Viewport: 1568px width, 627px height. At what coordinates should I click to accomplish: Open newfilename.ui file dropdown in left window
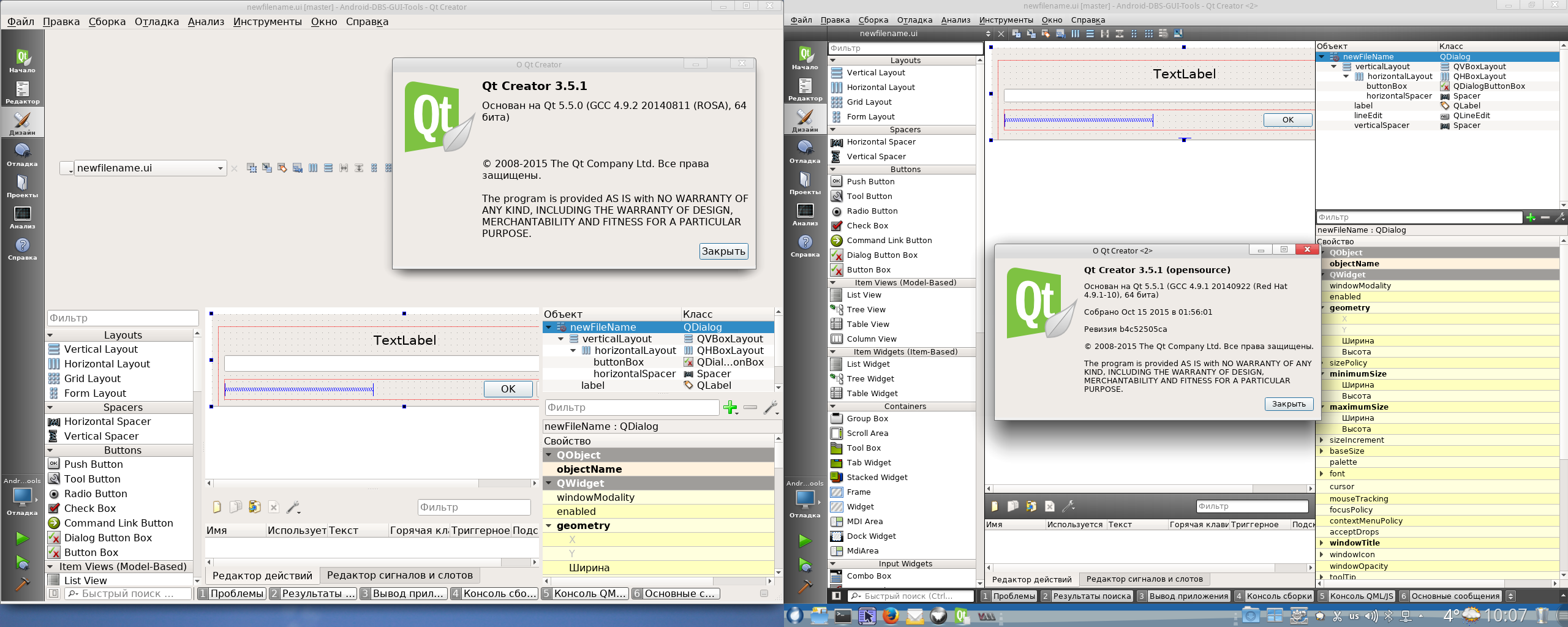[x=151, y=168]
